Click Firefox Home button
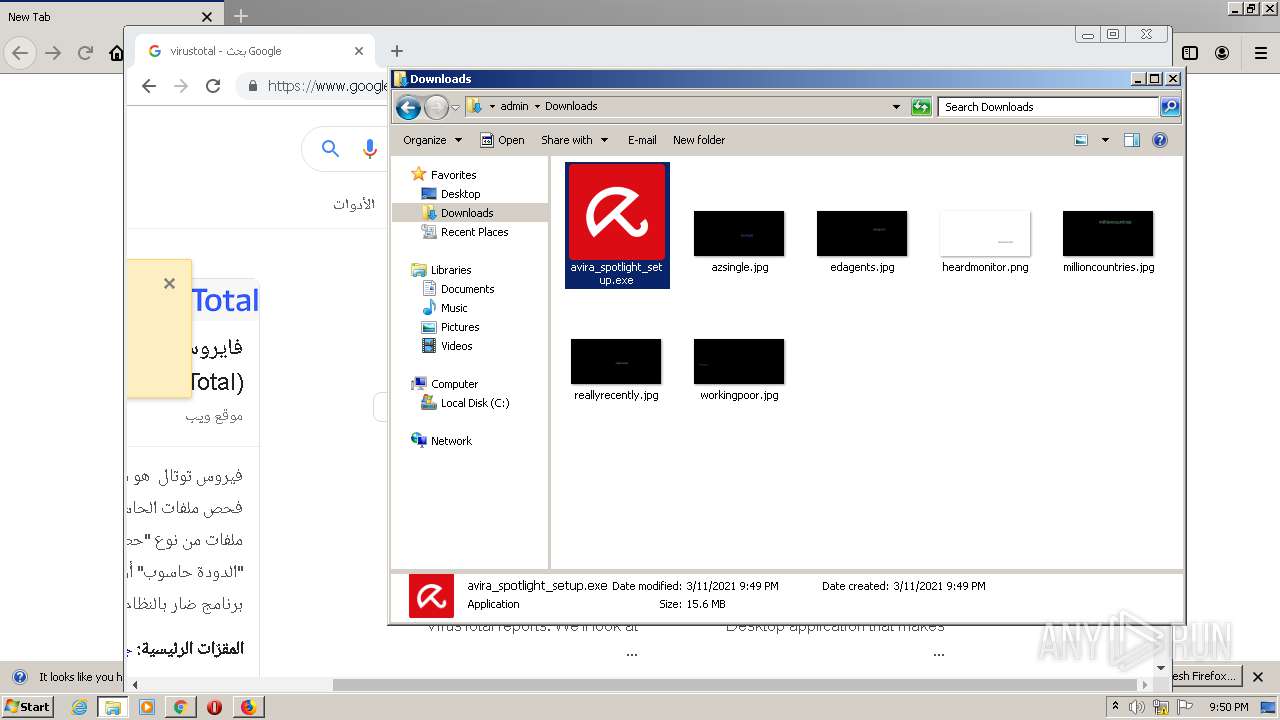1280x720 pixels. coord(117,53)
